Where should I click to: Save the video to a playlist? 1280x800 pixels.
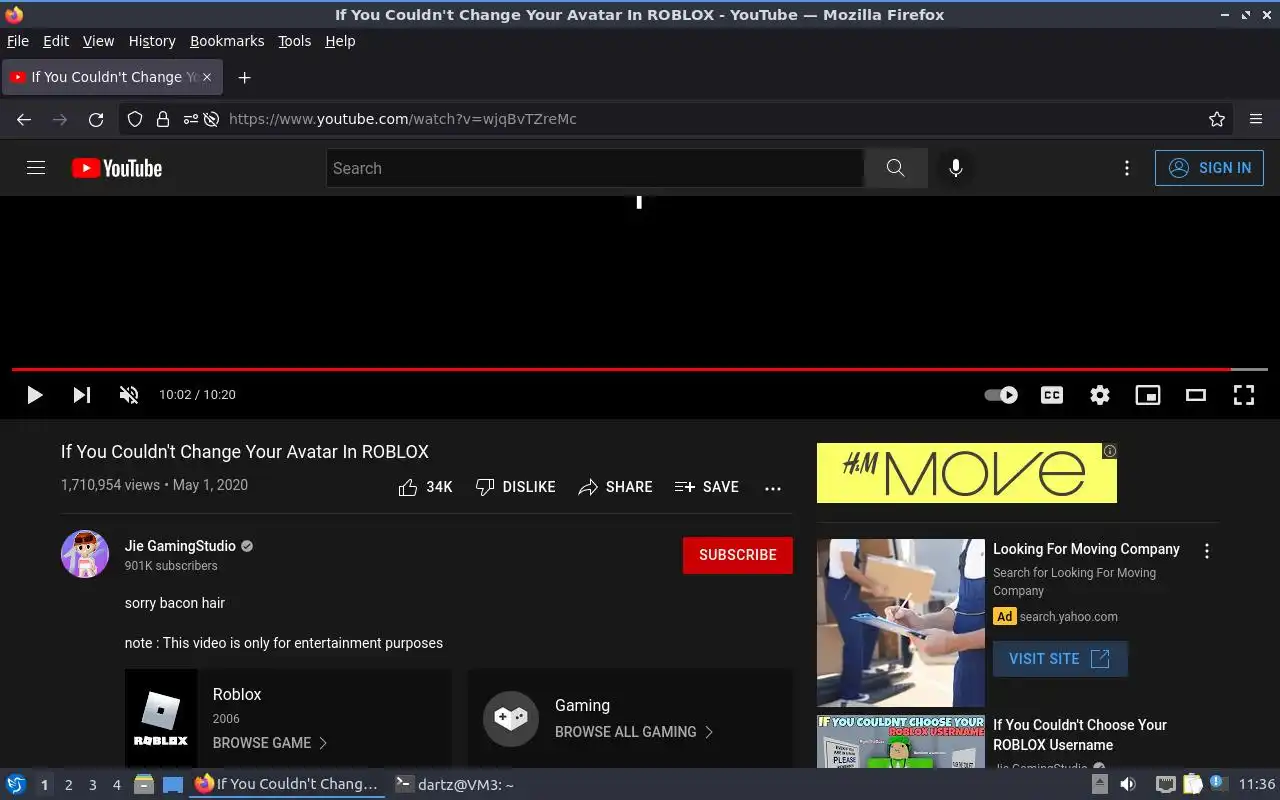coord(706,487)
